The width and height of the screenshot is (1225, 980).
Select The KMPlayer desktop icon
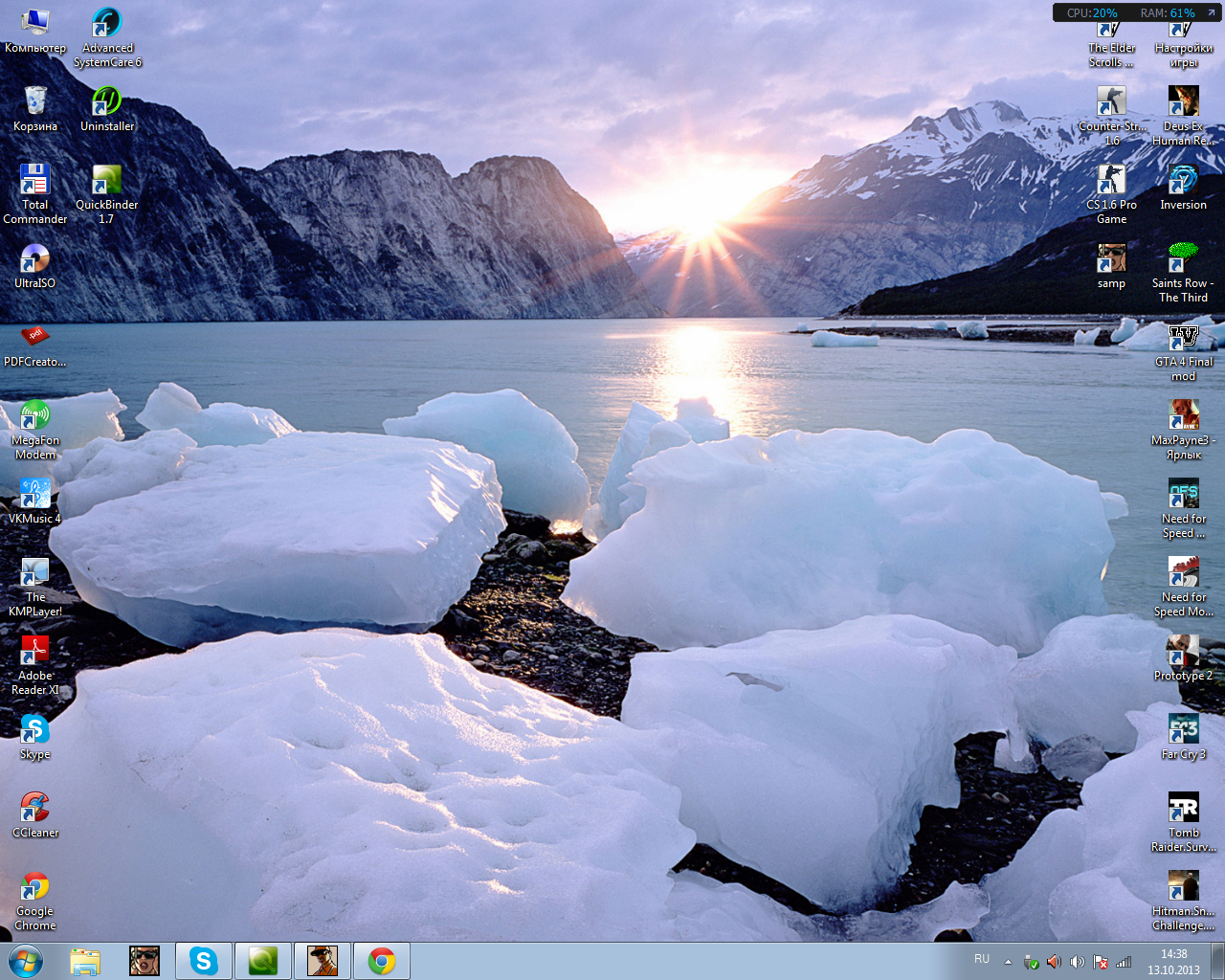coord(35,587)
